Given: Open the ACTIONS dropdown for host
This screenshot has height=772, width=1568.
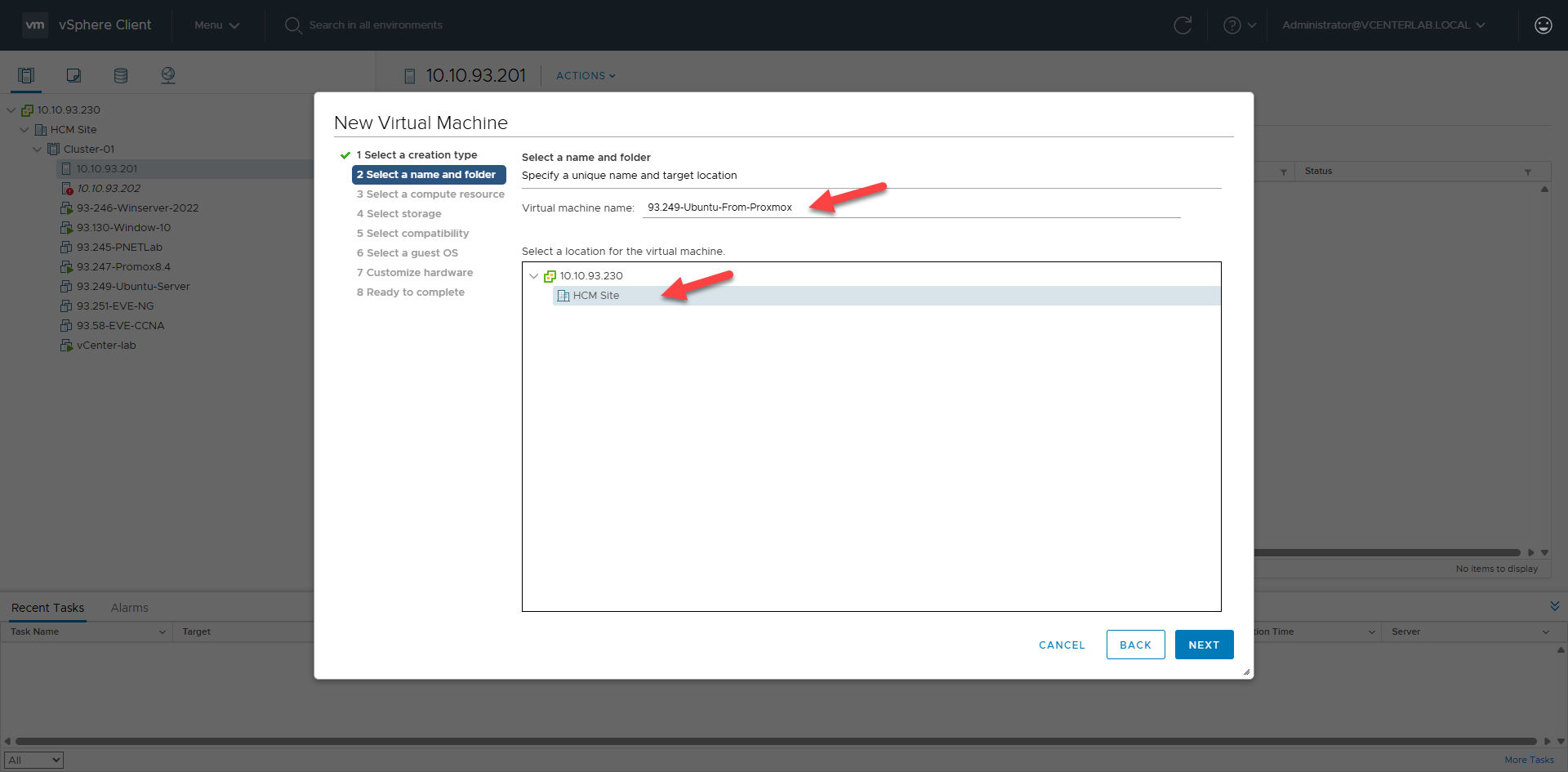Looking at the screenshot, I should point(586,76).
